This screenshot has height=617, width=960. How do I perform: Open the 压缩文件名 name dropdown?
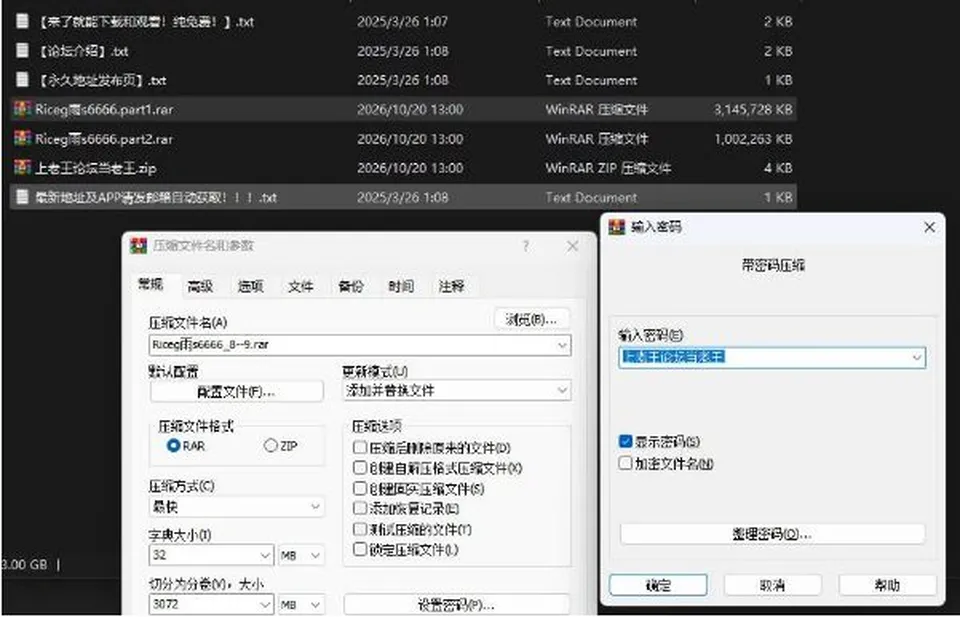tap(562, 345)
